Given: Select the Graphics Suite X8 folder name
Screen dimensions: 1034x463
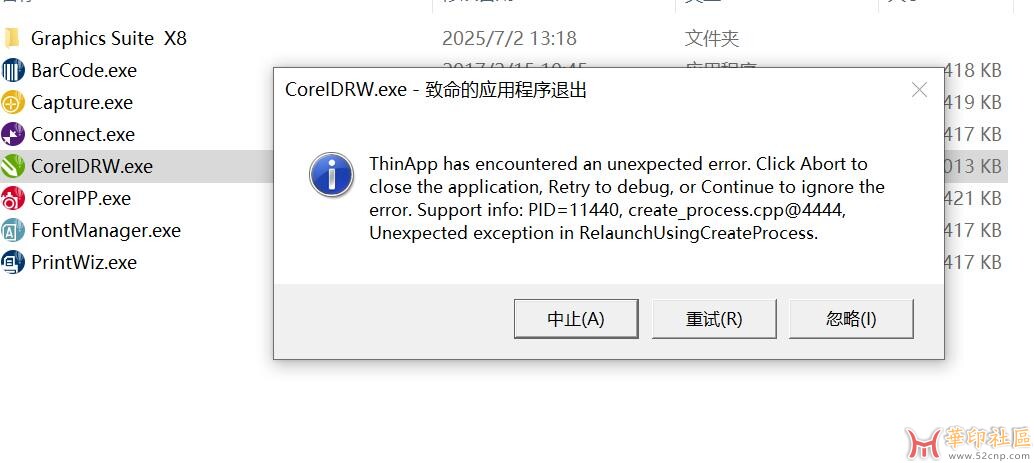Looking at the screenshot, I should [x=109, y=38].
